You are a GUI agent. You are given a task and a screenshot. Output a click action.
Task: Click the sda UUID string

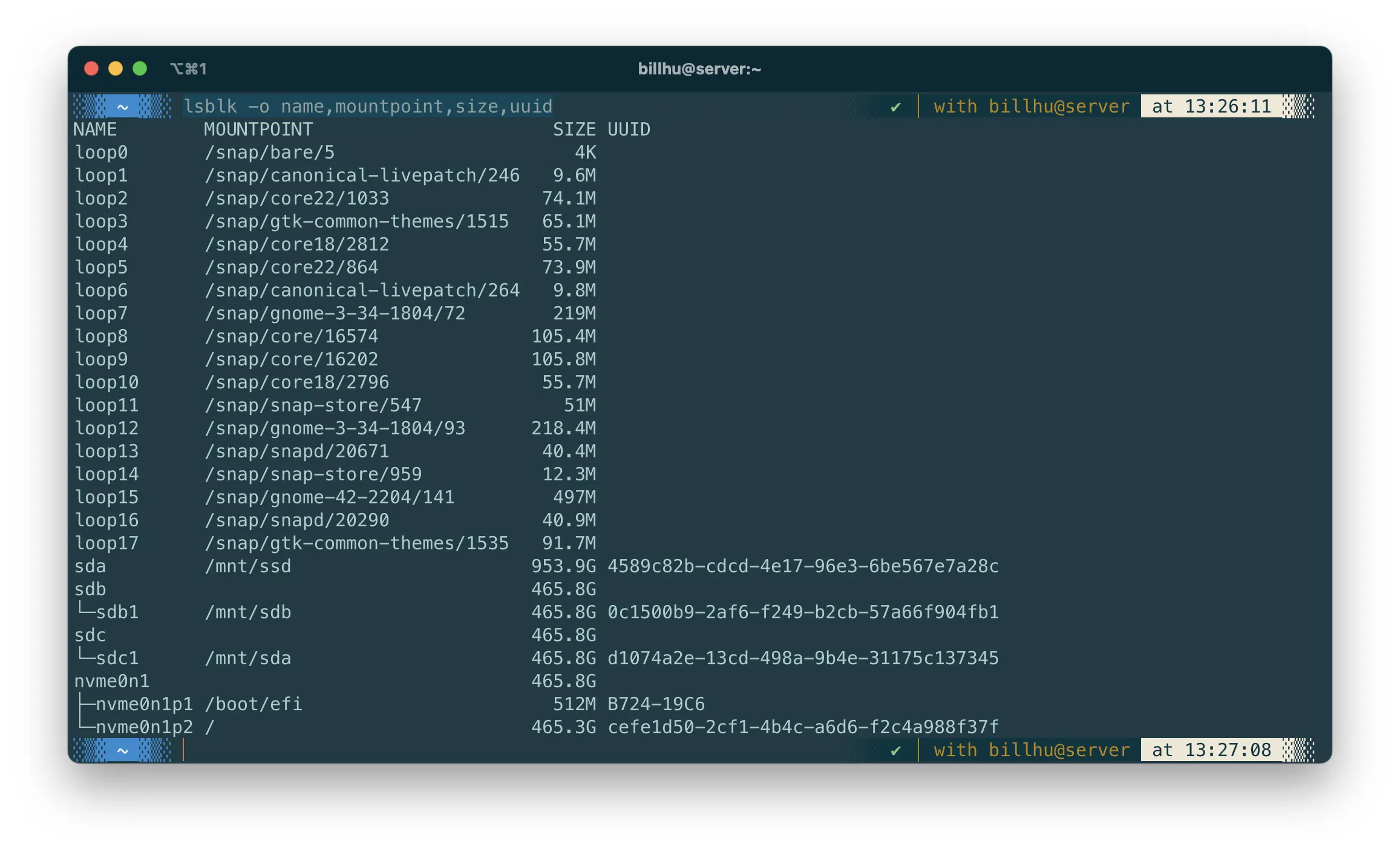(x=803, y=566)
